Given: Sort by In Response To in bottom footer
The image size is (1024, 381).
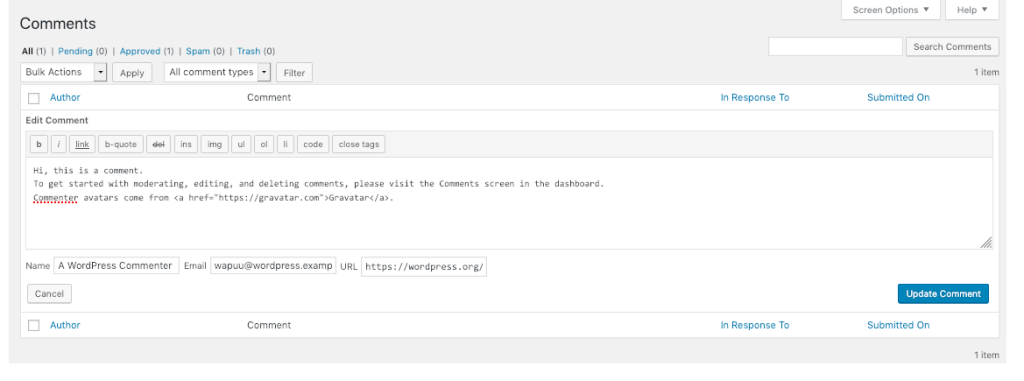Looking at the screenshot, I should [754, 325].
